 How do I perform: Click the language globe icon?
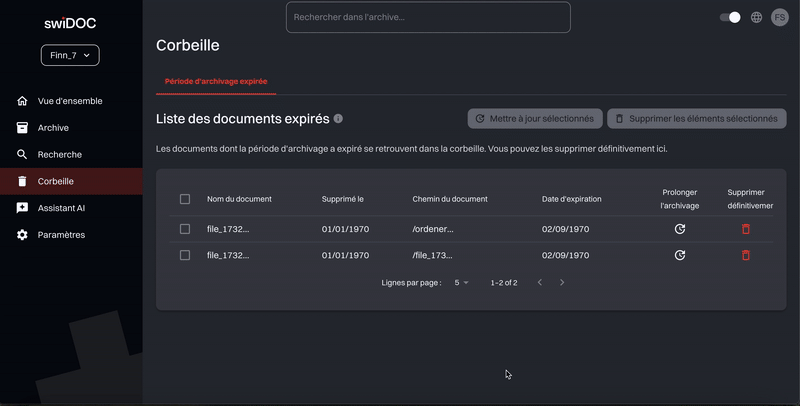[756, 17]
